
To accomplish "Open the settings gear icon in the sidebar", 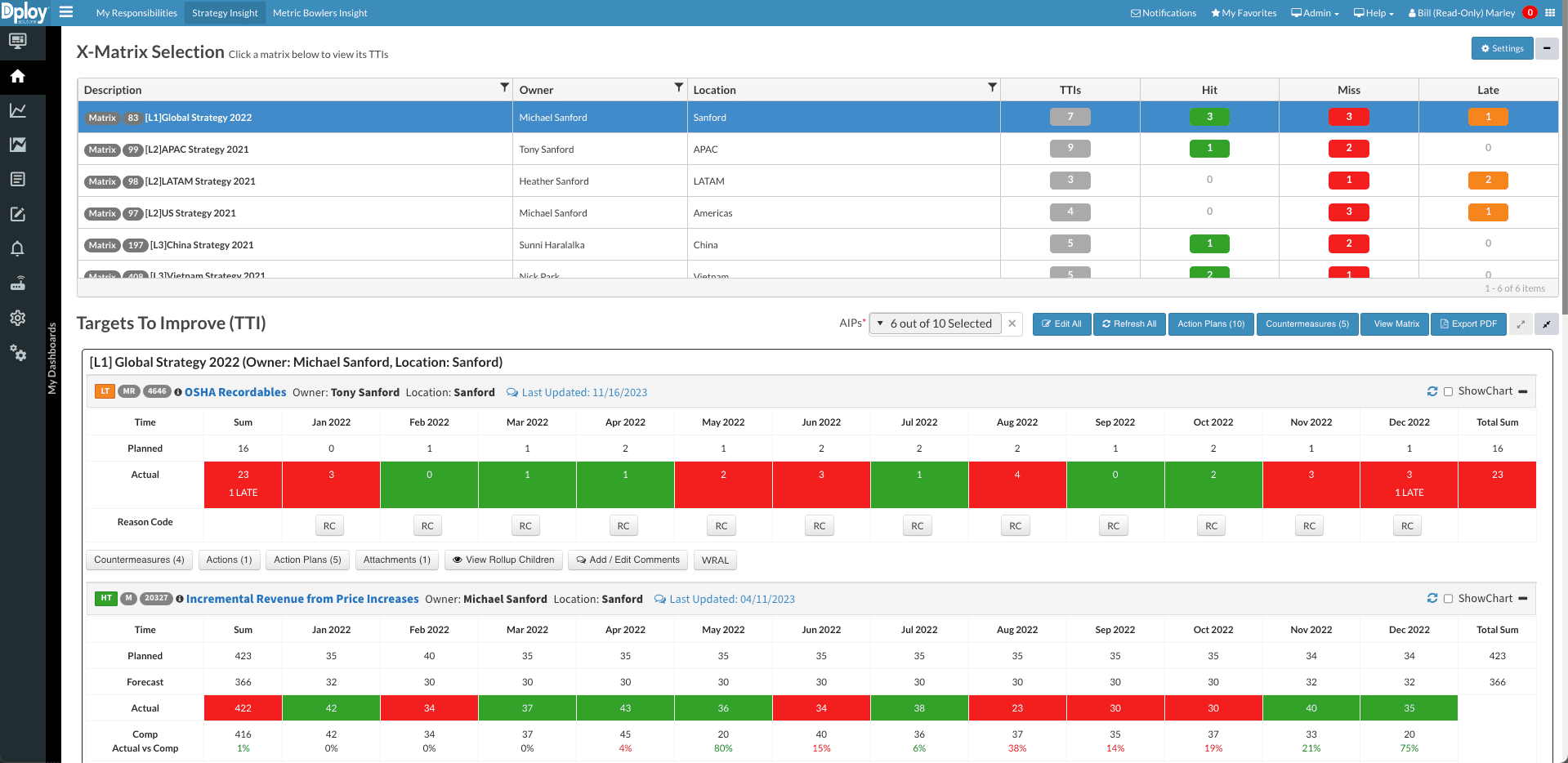I will point(18,318).
